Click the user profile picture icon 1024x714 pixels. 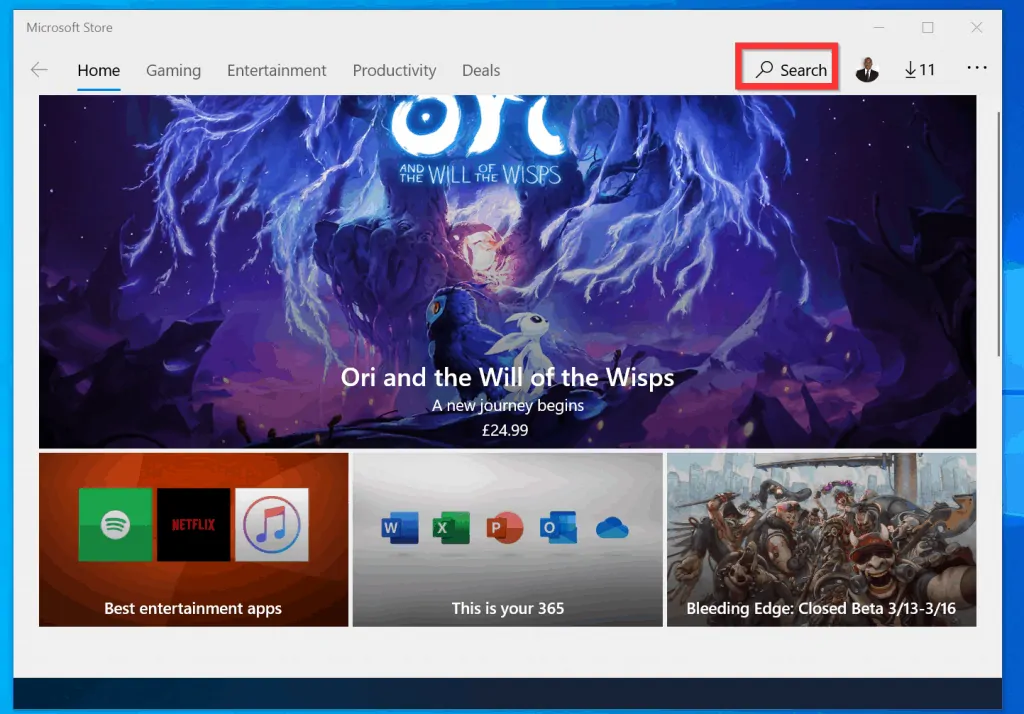(867, 68)
